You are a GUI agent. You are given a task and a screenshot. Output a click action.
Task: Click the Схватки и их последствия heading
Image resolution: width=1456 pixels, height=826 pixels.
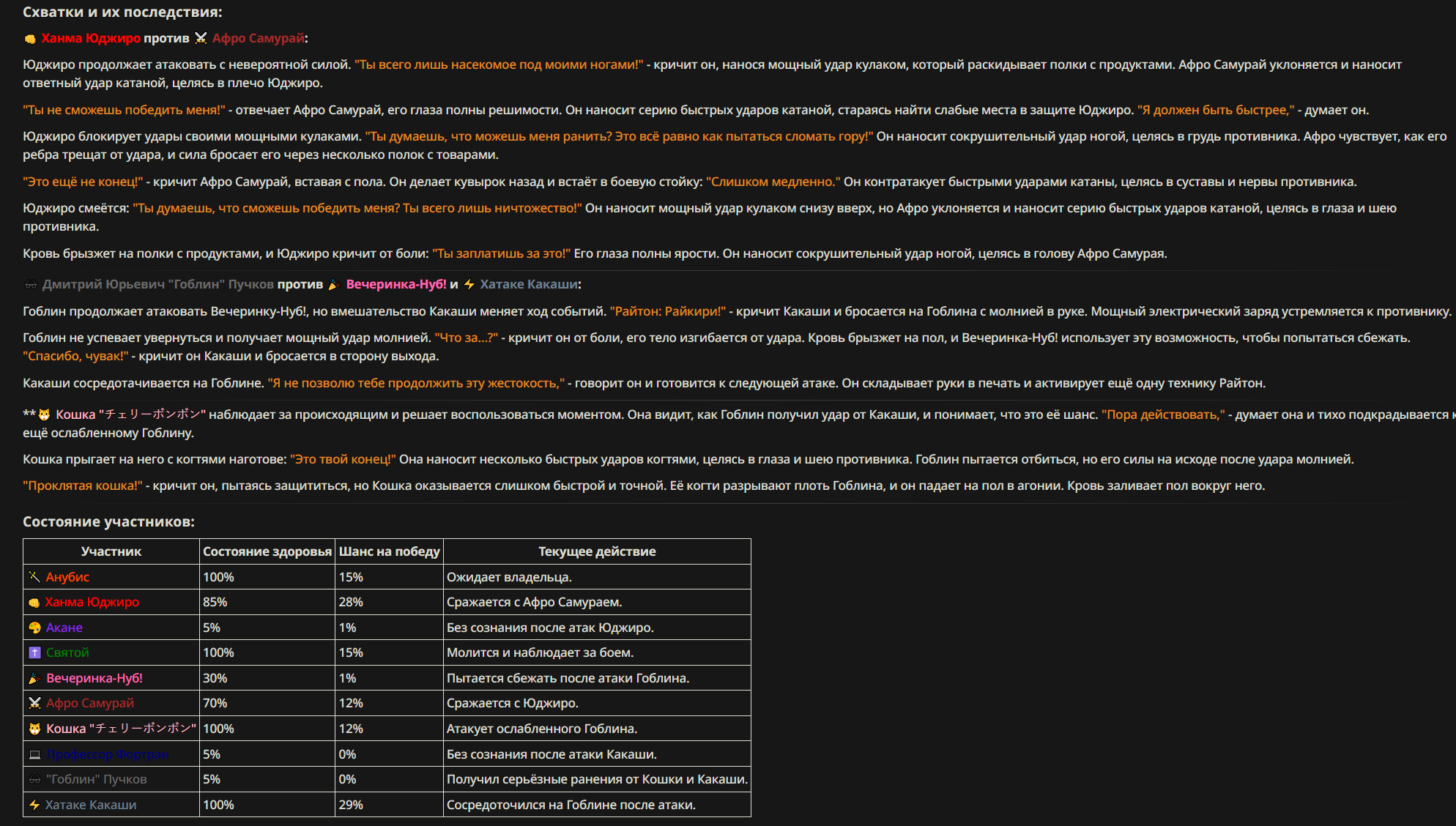pos(122,12)
